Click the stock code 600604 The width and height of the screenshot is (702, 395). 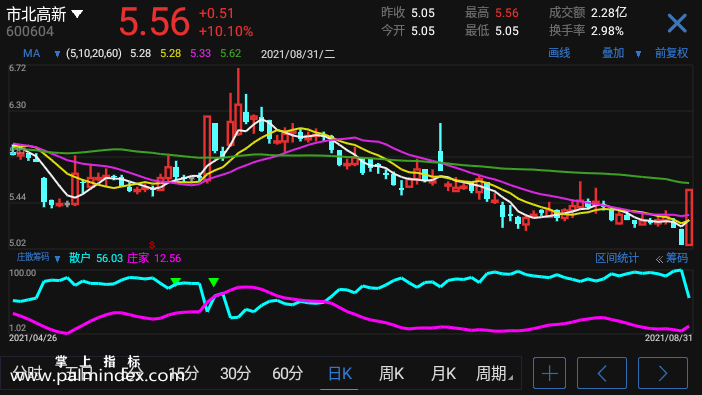(x=30, y=31)
